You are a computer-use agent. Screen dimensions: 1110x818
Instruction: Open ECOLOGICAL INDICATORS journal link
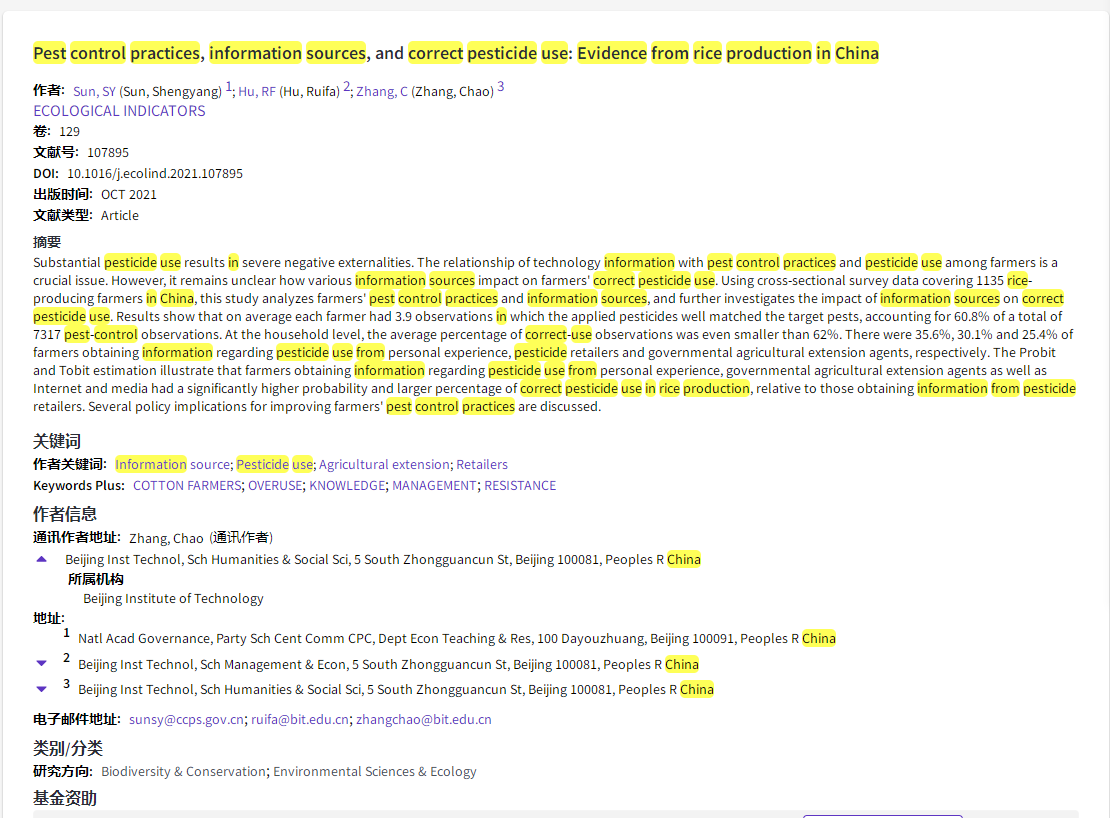pyautogui.click(x=119, y=111)
